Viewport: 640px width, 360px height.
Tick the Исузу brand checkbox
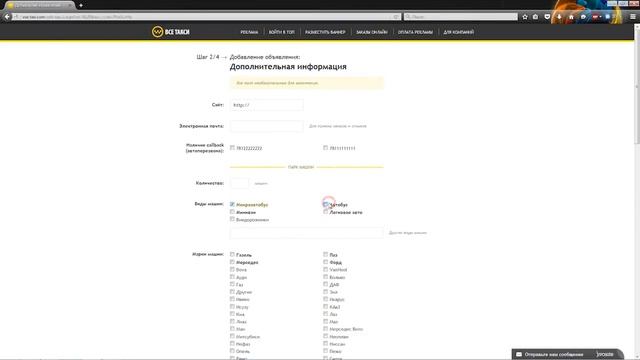pos(232,307)
